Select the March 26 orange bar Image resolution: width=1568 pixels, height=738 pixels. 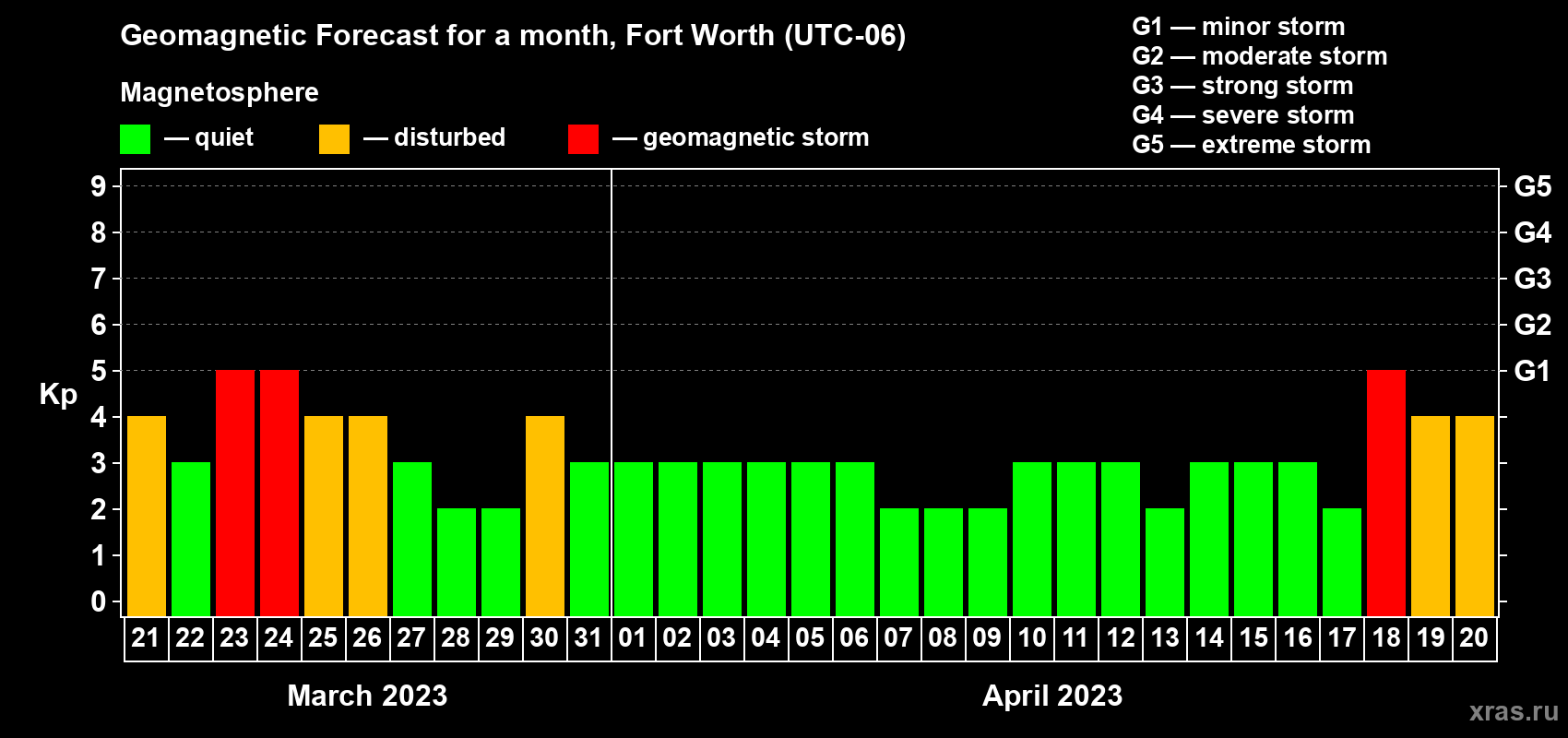tap(368, 517)
